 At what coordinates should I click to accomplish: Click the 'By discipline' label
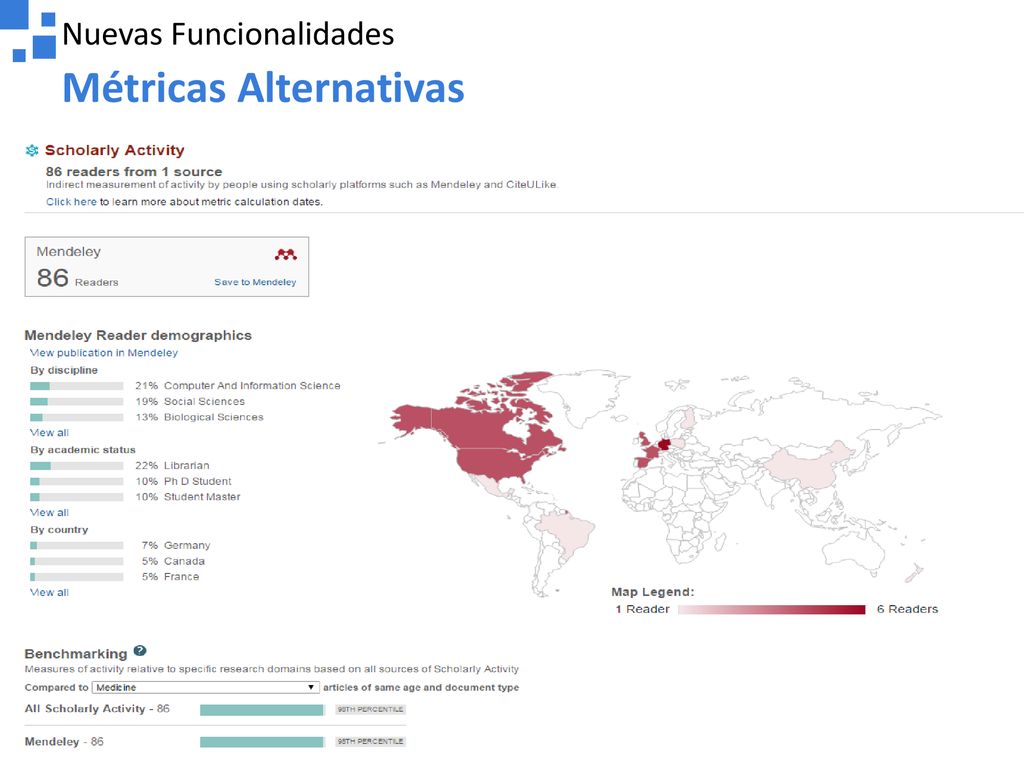[64, 370]
